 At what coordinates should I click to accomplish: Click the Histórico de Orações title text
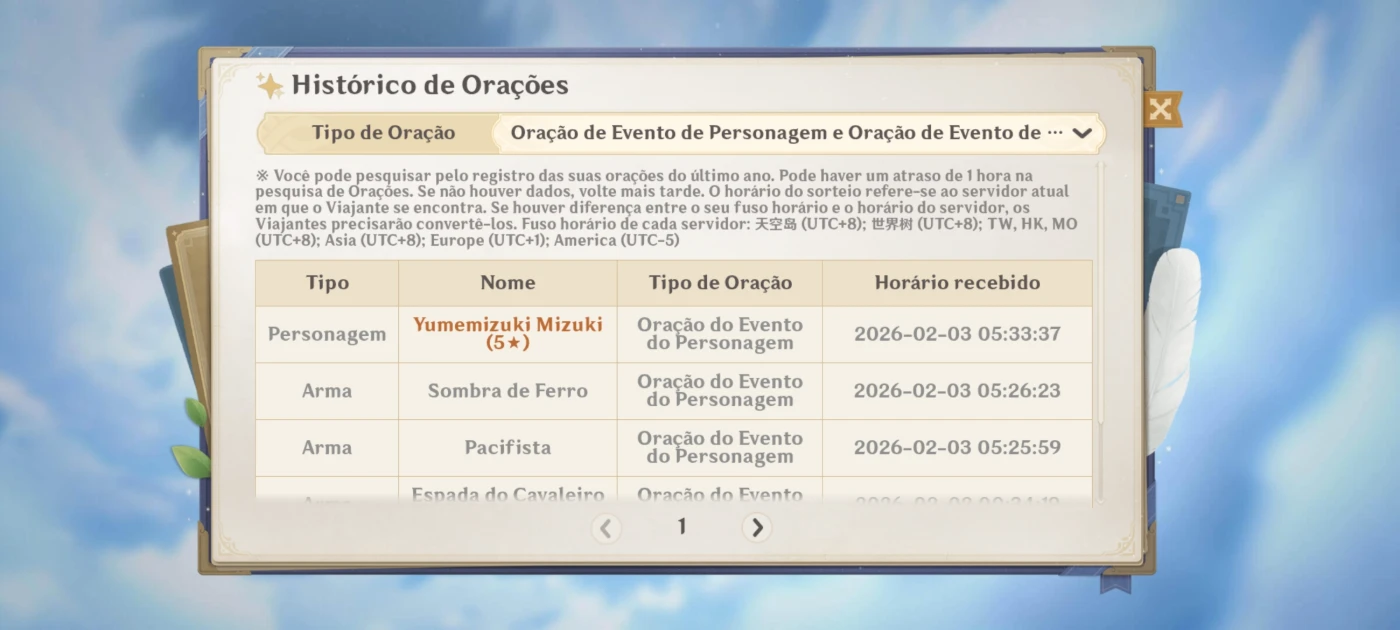pos(430,86)
